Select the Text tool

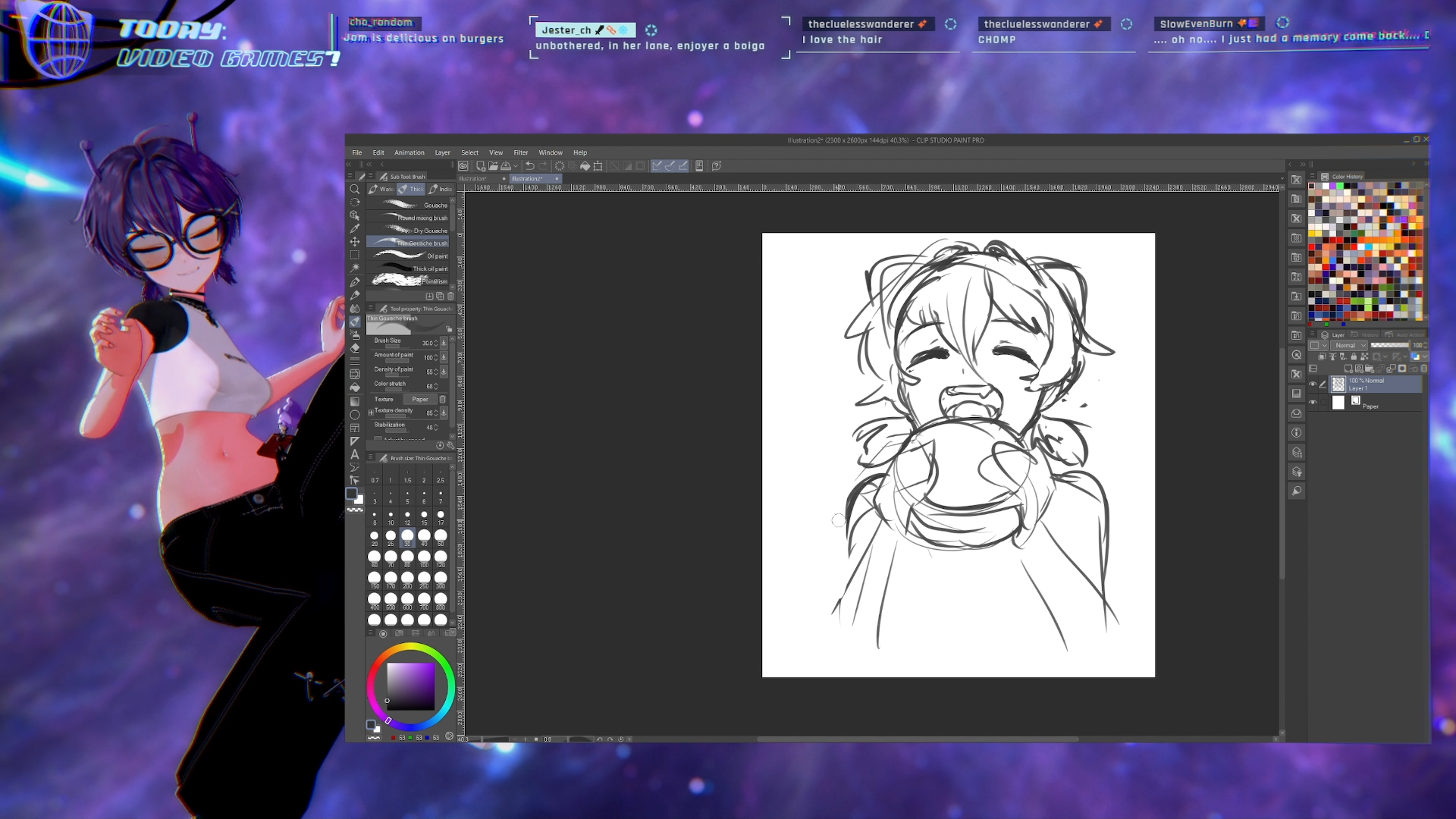tap(354, 454)
